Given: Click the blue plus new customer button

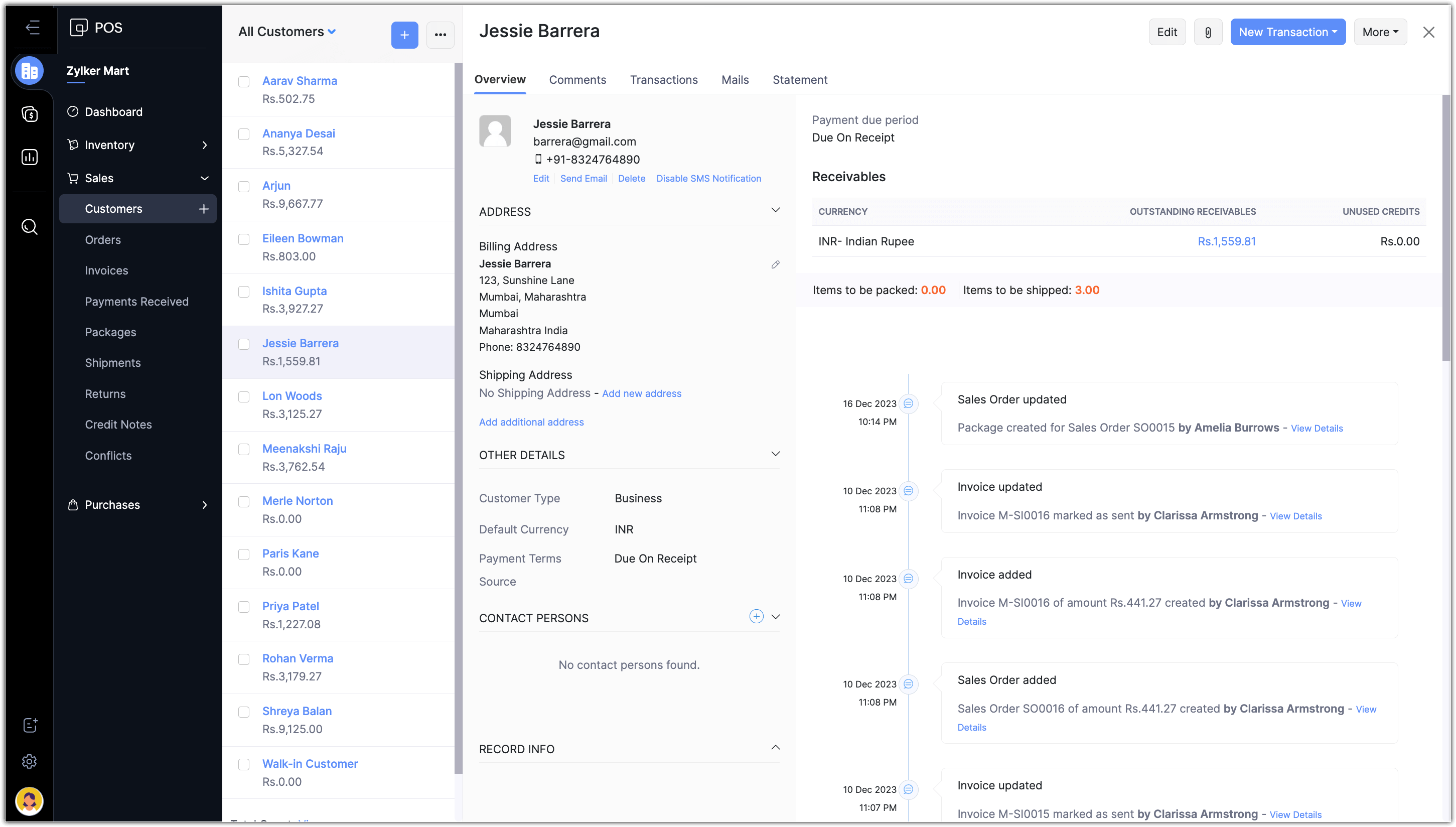Looking at the screenshot, I should [404, 35].
